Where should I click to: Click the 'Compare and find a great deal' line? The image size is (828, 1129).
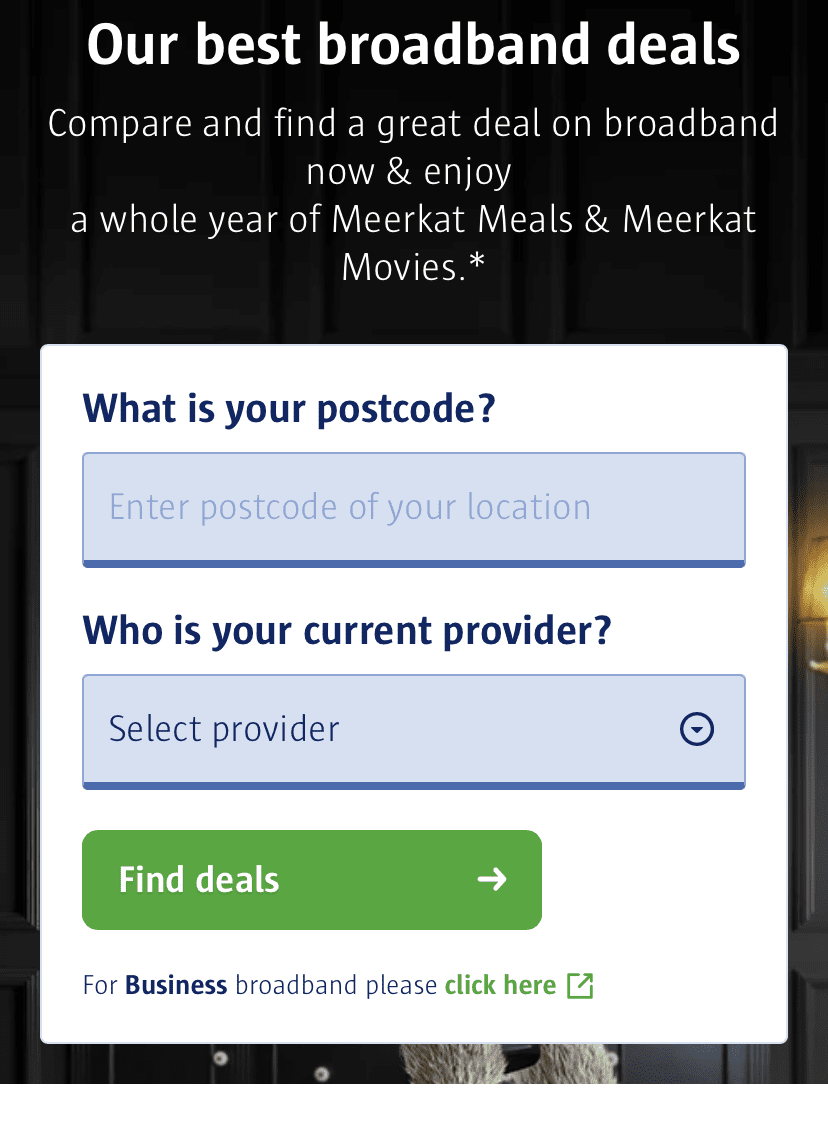click(413, 123)
